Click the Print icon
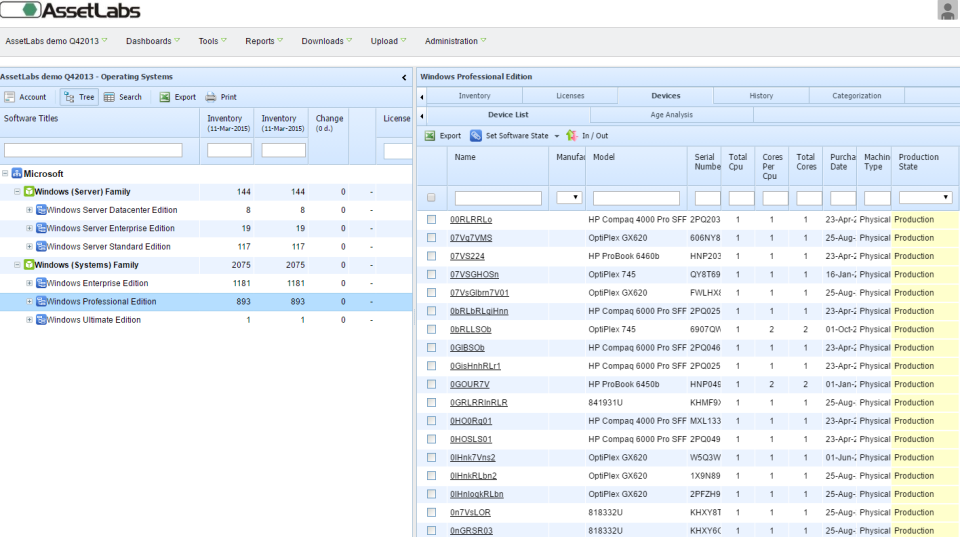The image size is (960, 537). tap(211, 97)
